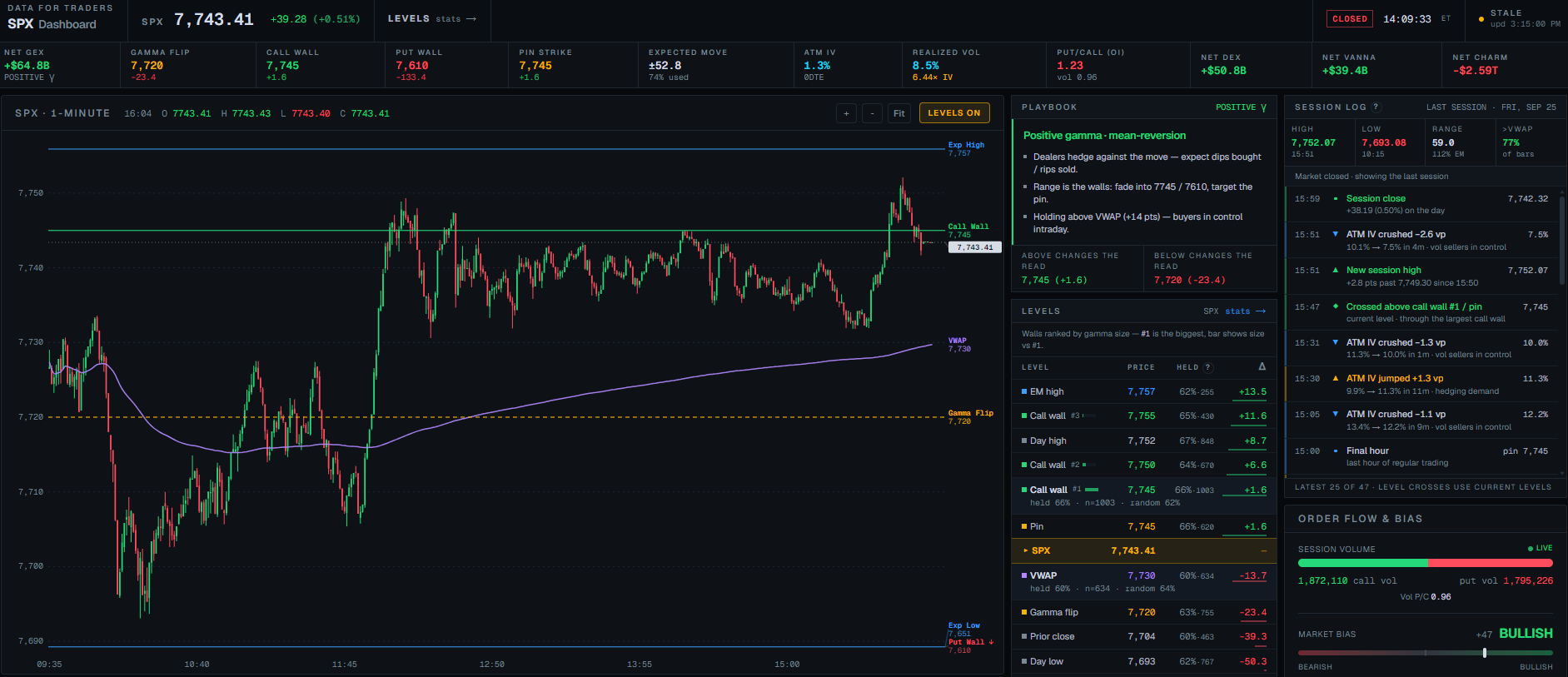Viewport: 1568px width, 677px height.
Task: Select the Pin level row
Action: coord(1143,526)
